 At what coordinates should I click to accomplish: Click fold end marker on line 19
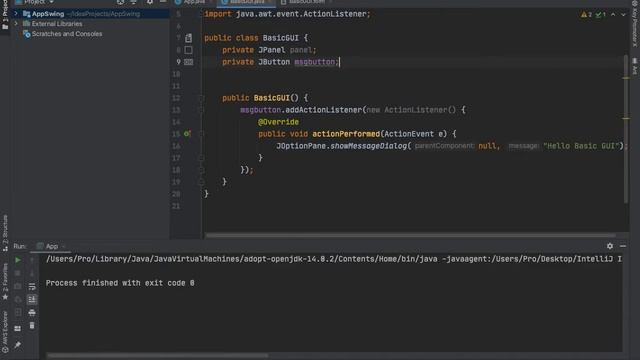[x=200, y=182]
